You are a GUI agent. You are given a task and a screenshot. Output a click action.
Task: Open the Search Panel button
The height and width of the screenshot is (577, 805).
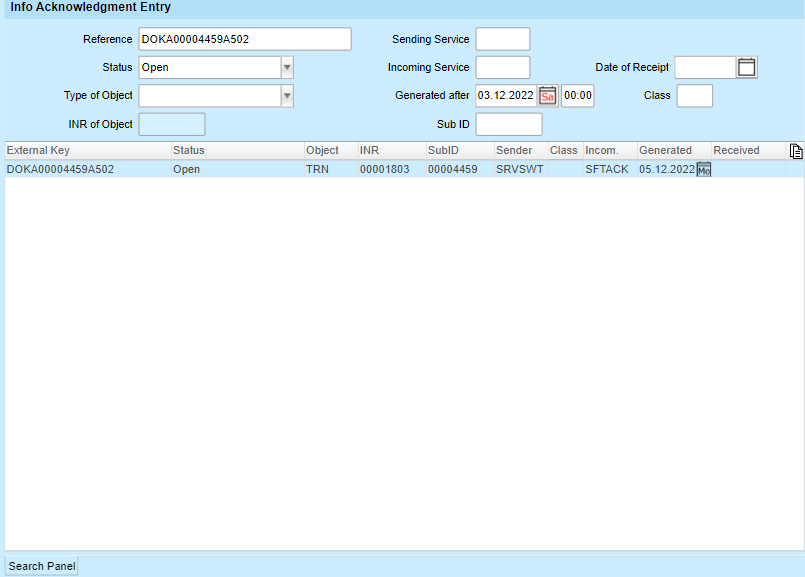42,566
